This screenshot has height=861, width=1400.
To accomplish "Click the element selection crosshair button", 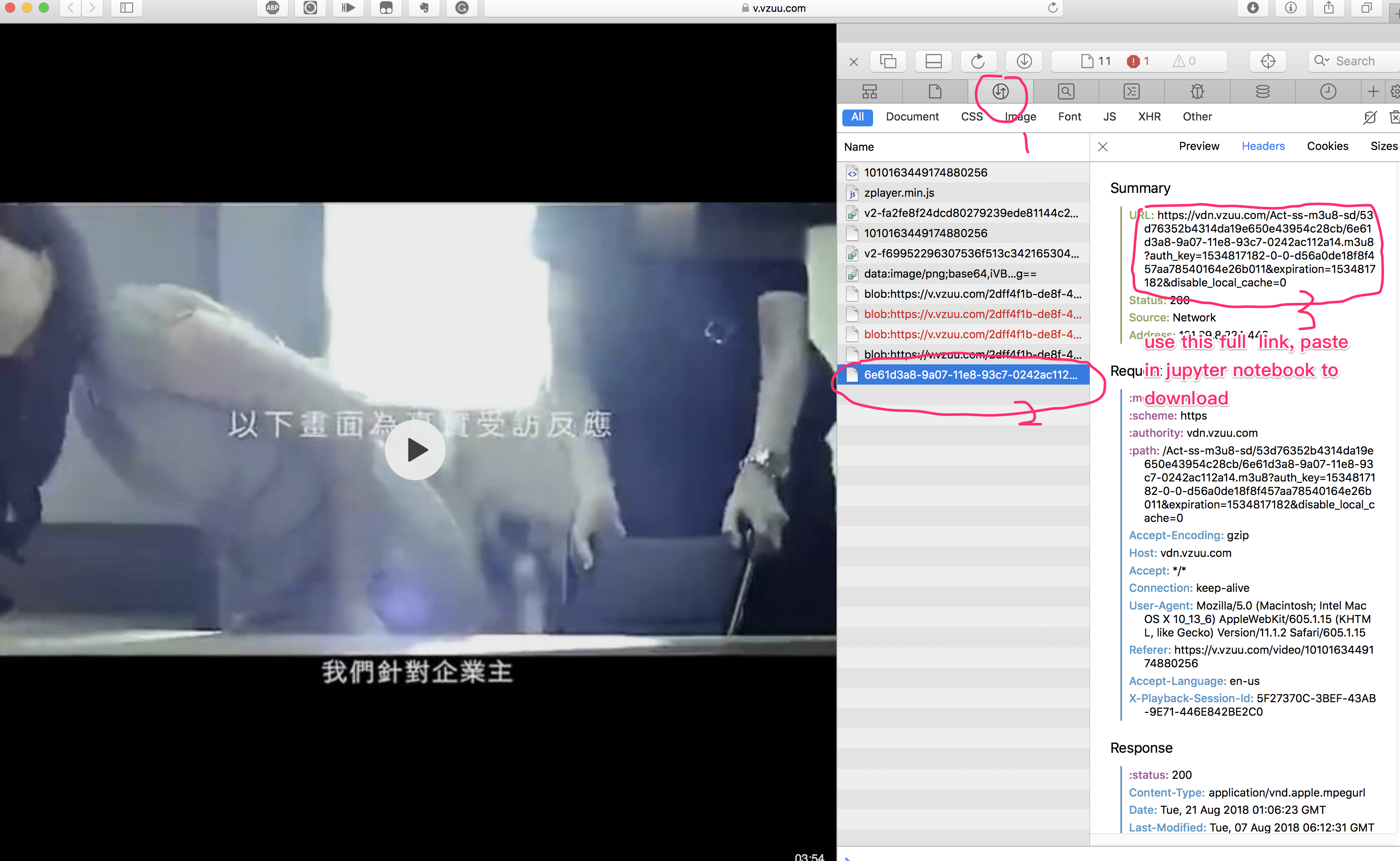I will pyautogui.click(x=1268, y=61).
